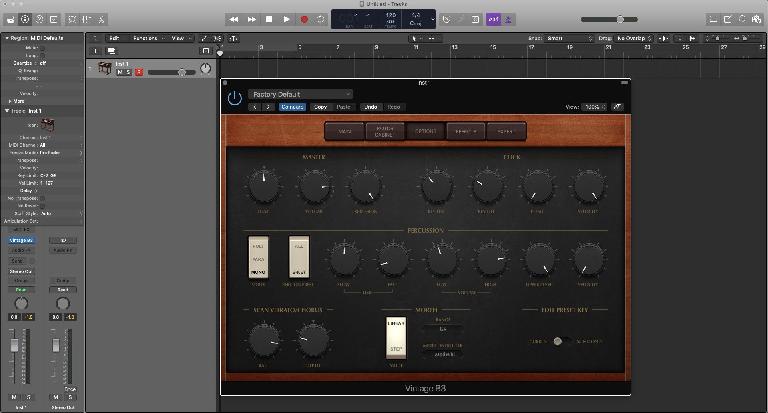Stop playback with the square button
The image size is (768, 413).
click(x=269, y=20)
